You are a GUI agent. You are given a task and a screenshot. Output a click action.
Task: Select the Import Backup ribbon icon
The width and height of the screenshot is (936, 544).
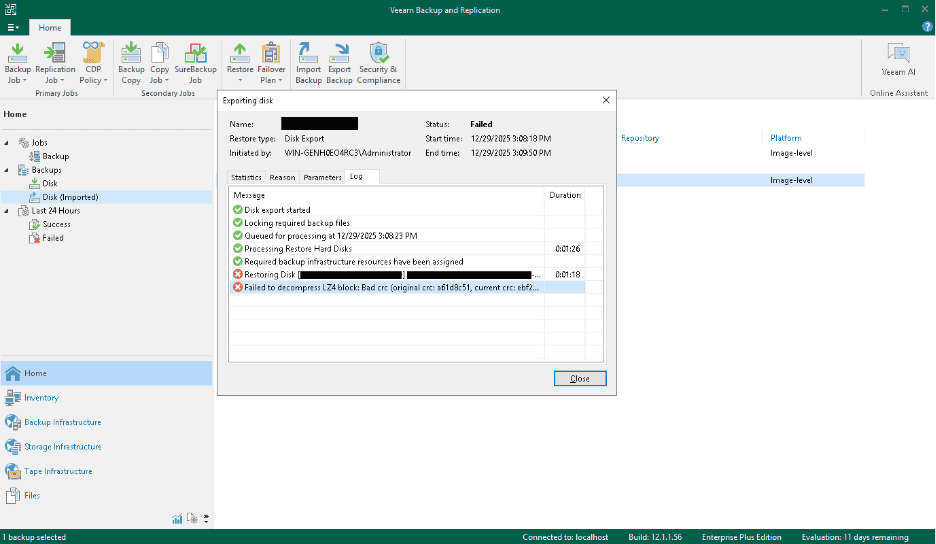(x=309, y=63)
